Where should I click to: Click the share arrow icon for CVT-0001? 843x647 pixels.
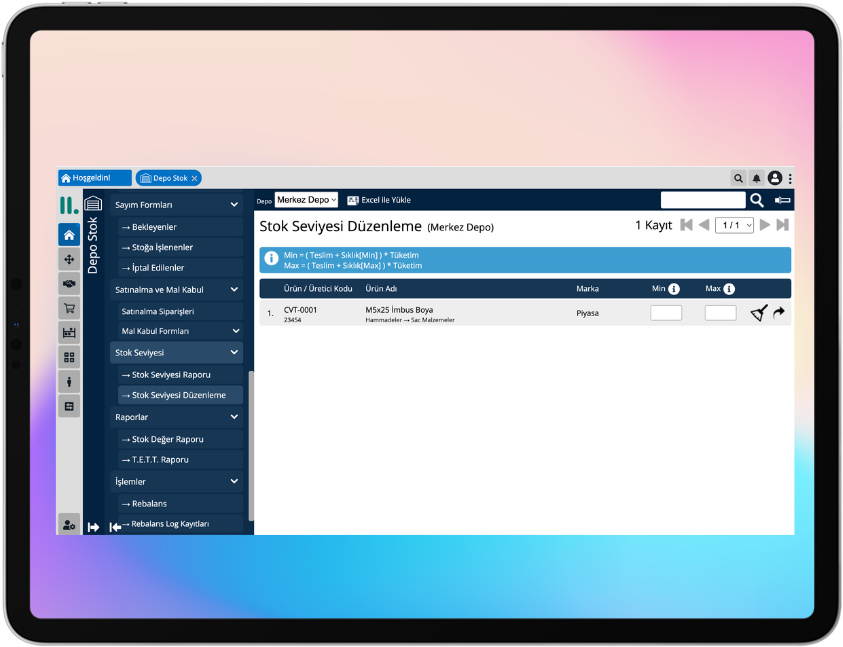(780, 313)
